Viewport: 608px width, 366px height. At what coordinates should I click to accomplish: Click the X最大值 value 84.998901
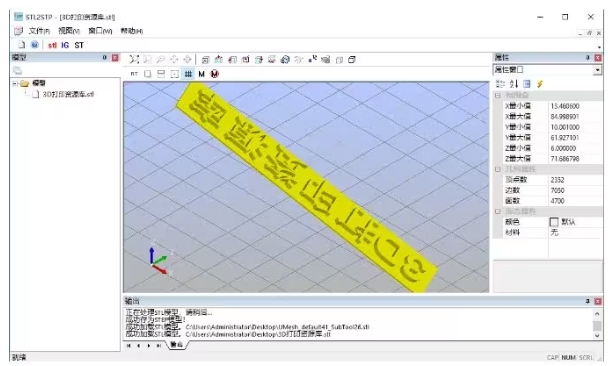(565, 117)
